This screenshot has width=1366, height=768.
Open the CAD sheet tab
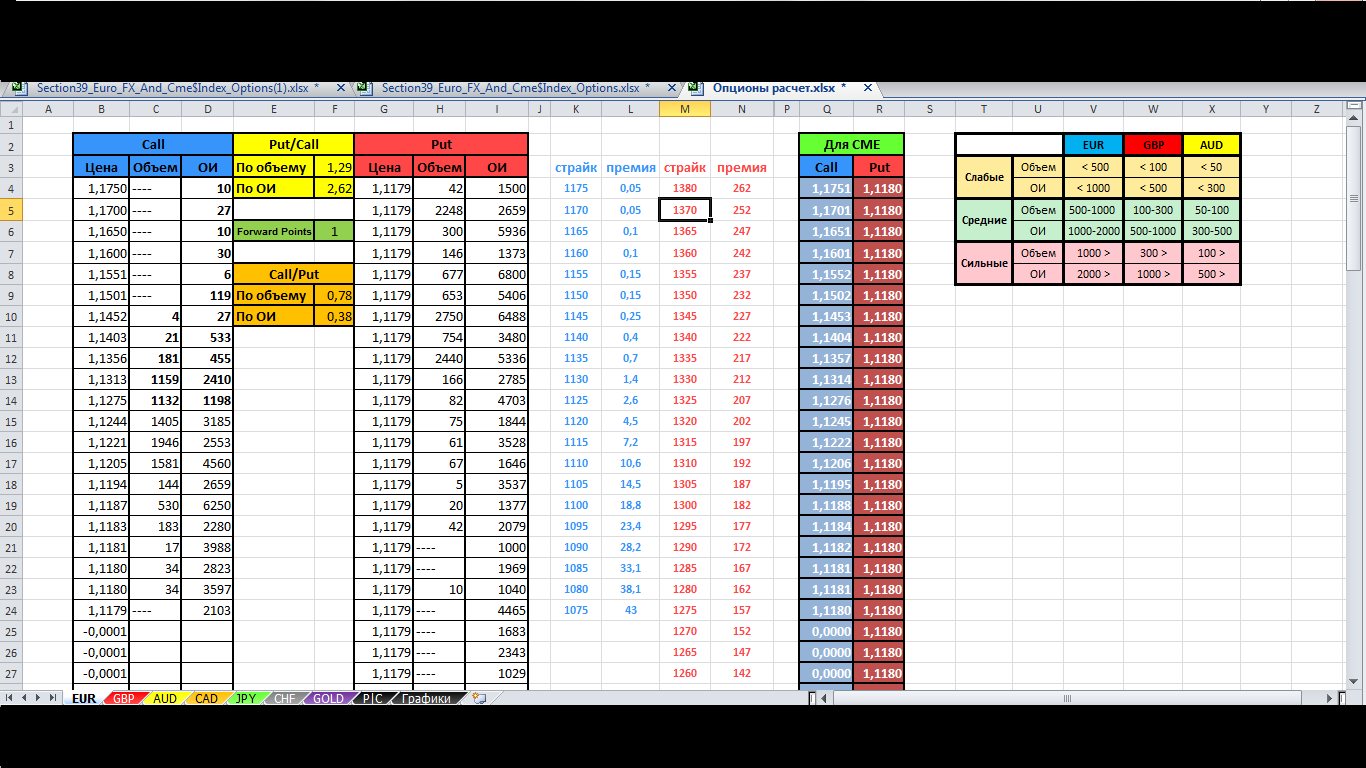tap(206, 698)
